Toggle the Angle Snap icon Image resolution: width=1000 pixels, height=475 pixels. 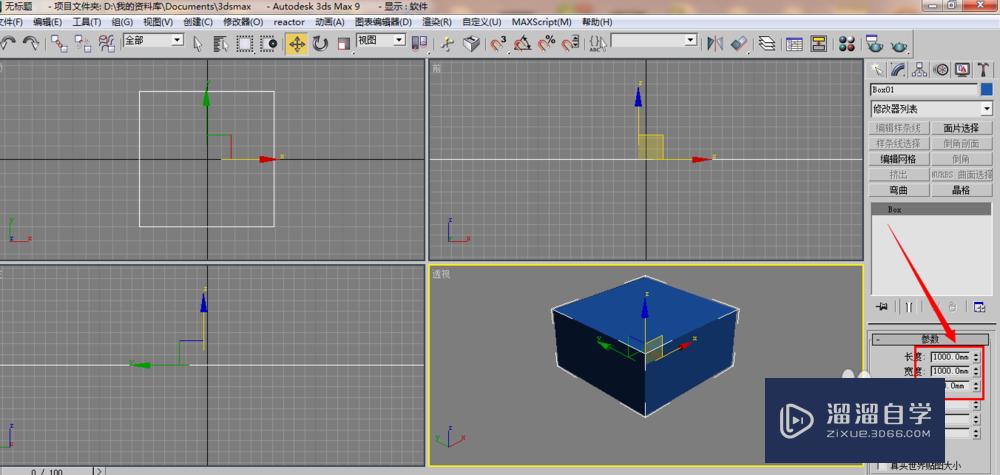pyautogui.click(x=522, y=43)
